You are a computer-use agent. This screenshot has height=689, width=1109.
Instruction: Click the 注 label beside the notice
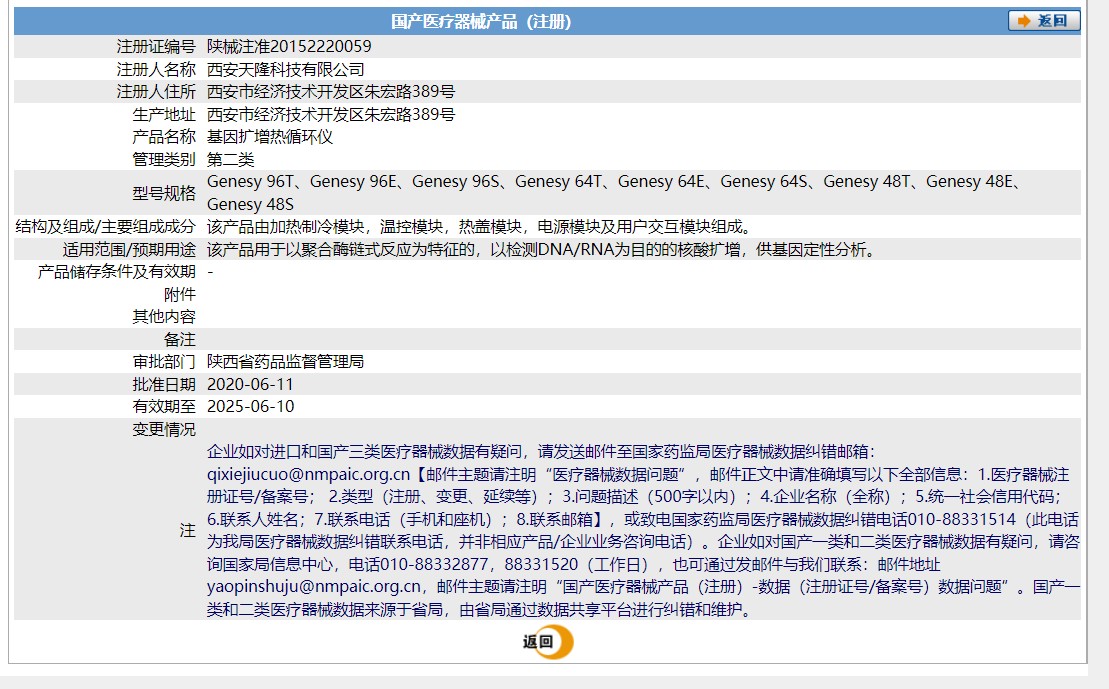pos(187,531)
